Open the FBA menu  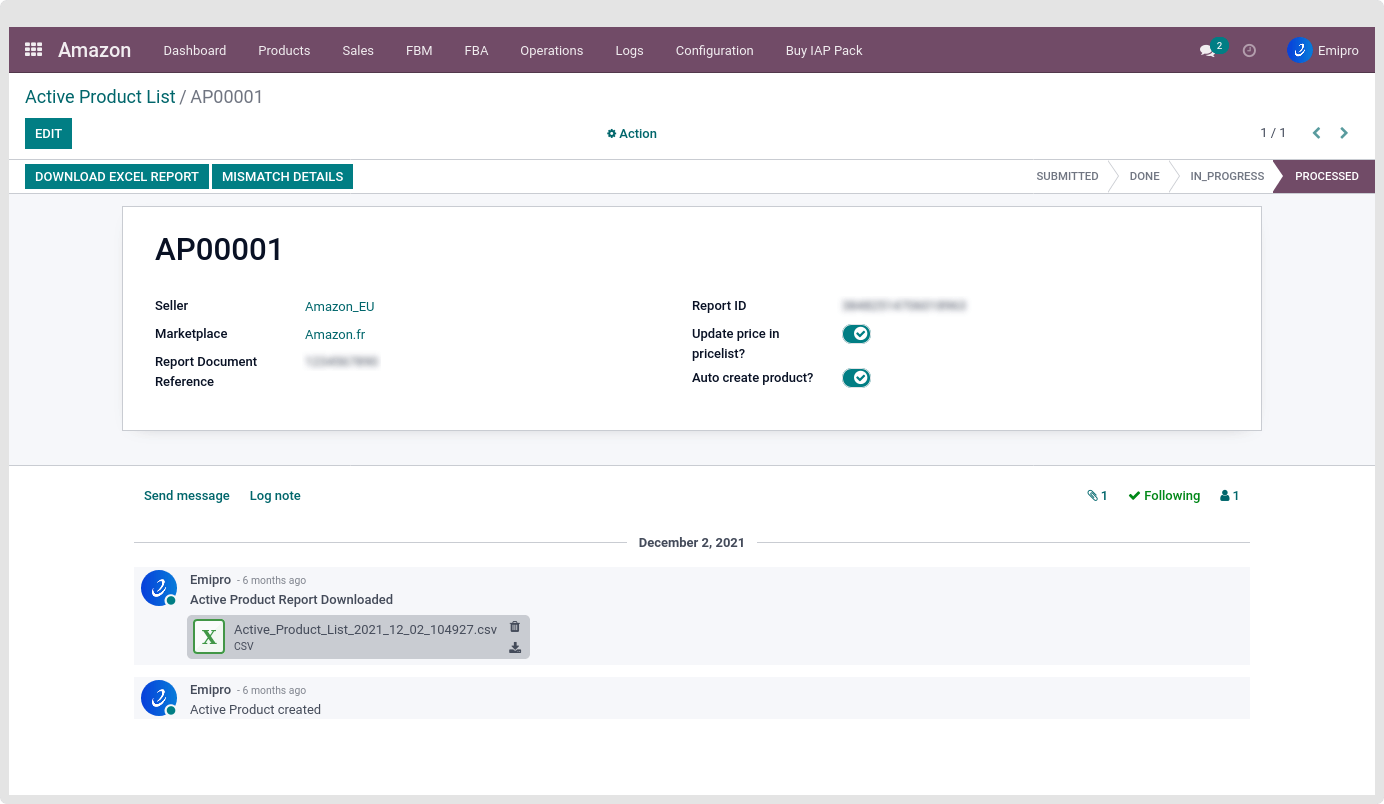point(476,50)
